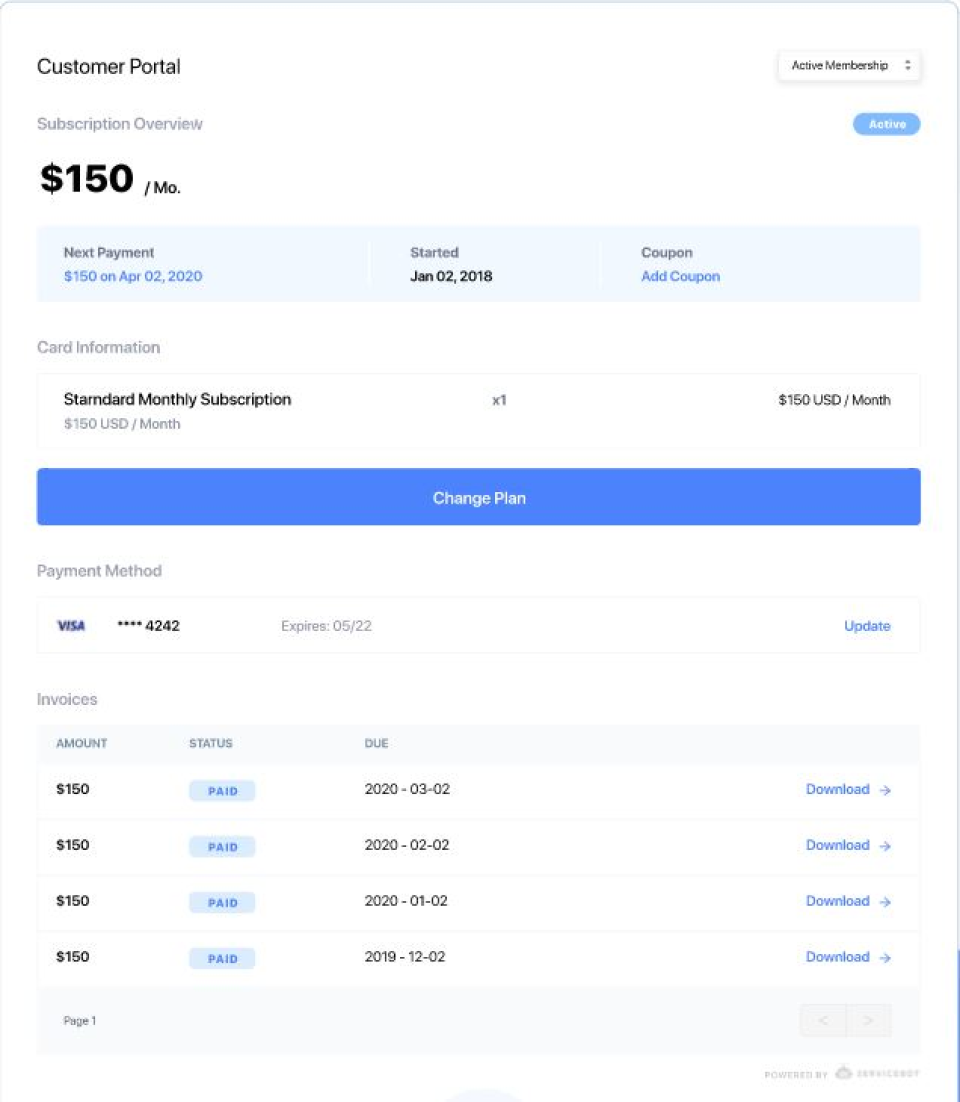The height and width of the screenshot is (1102, 960).
Task: Open the Active Membership dropdown
Action: pos(849,66)
